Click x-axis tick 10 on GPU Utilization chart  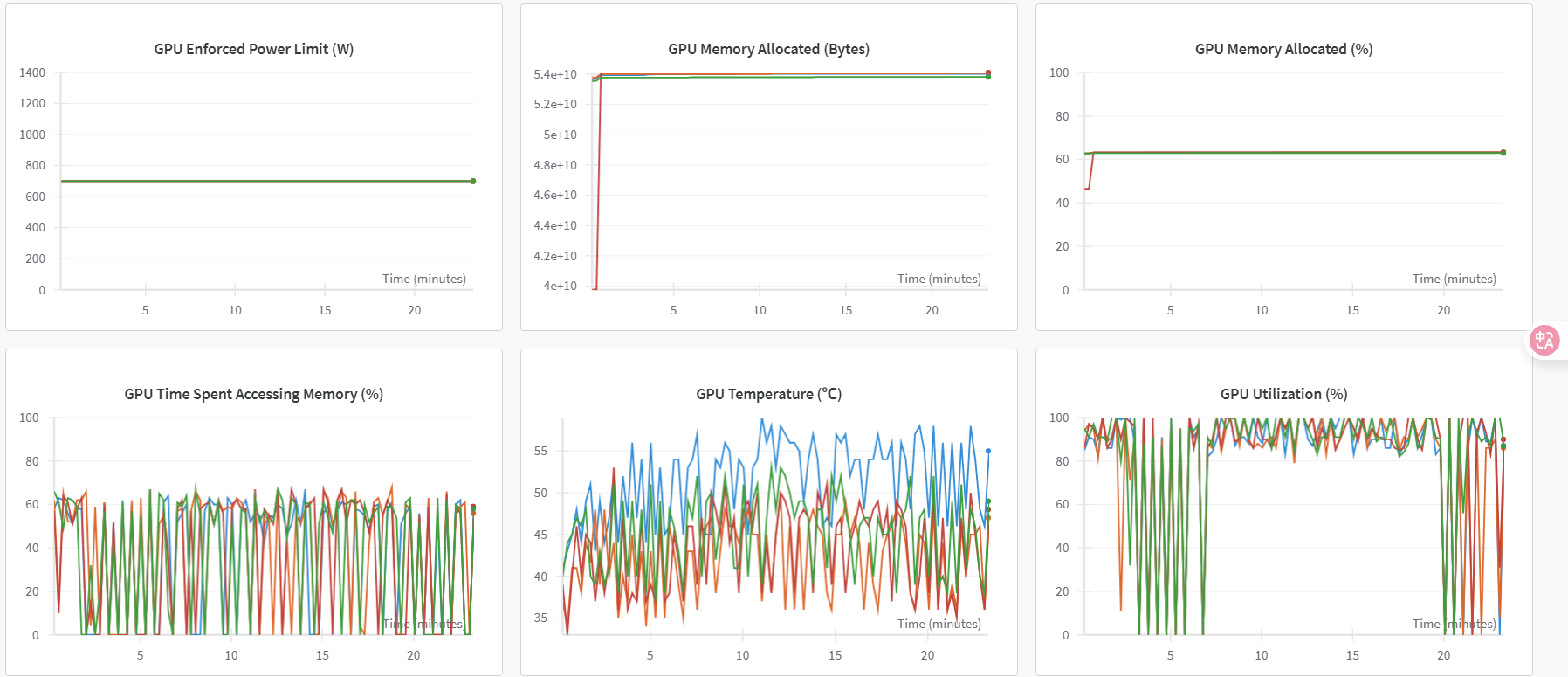point(1261,655)
